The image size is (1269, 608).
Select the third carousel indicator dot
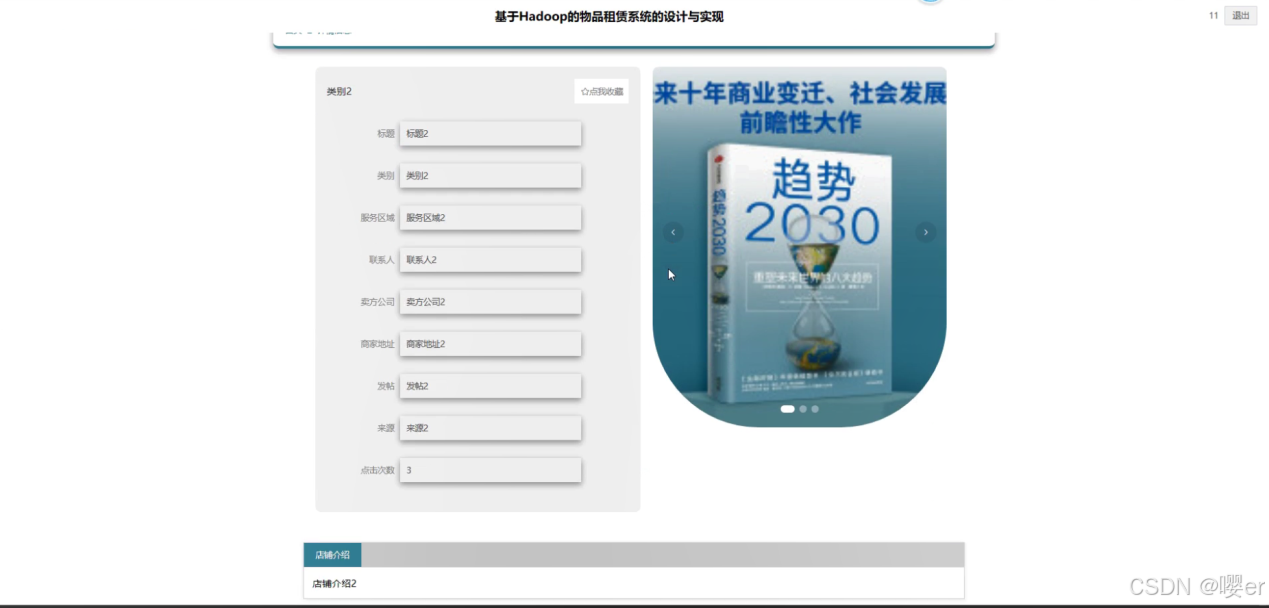[815, 409]
